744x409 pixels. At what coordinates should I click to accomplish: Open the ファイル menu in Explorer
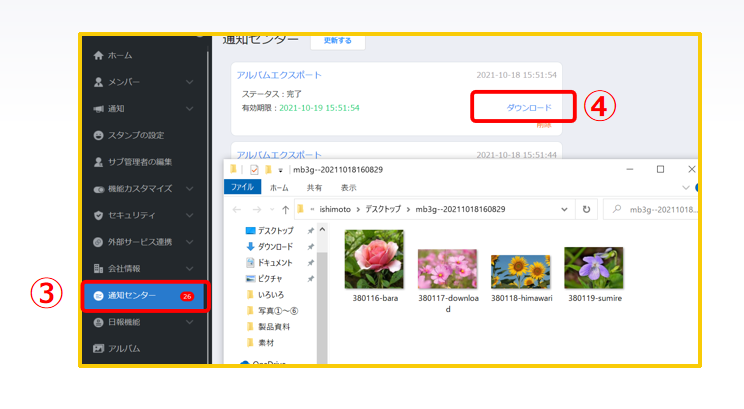(242, 187)
